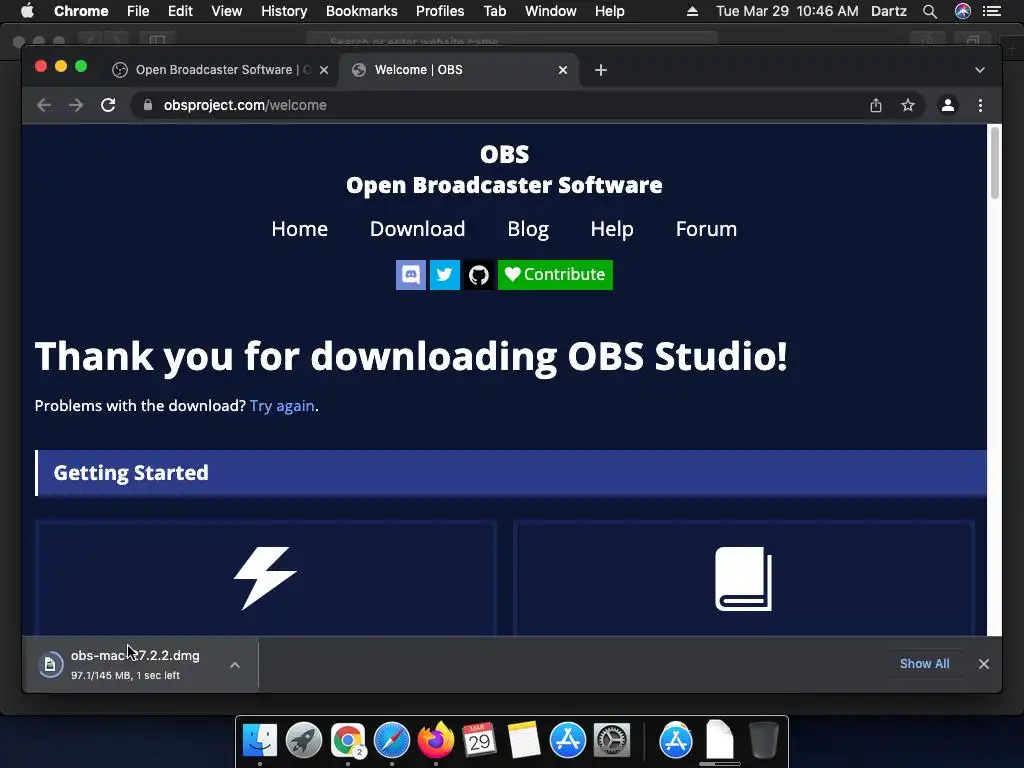Open Calendar from the dock

click(479, 741)
